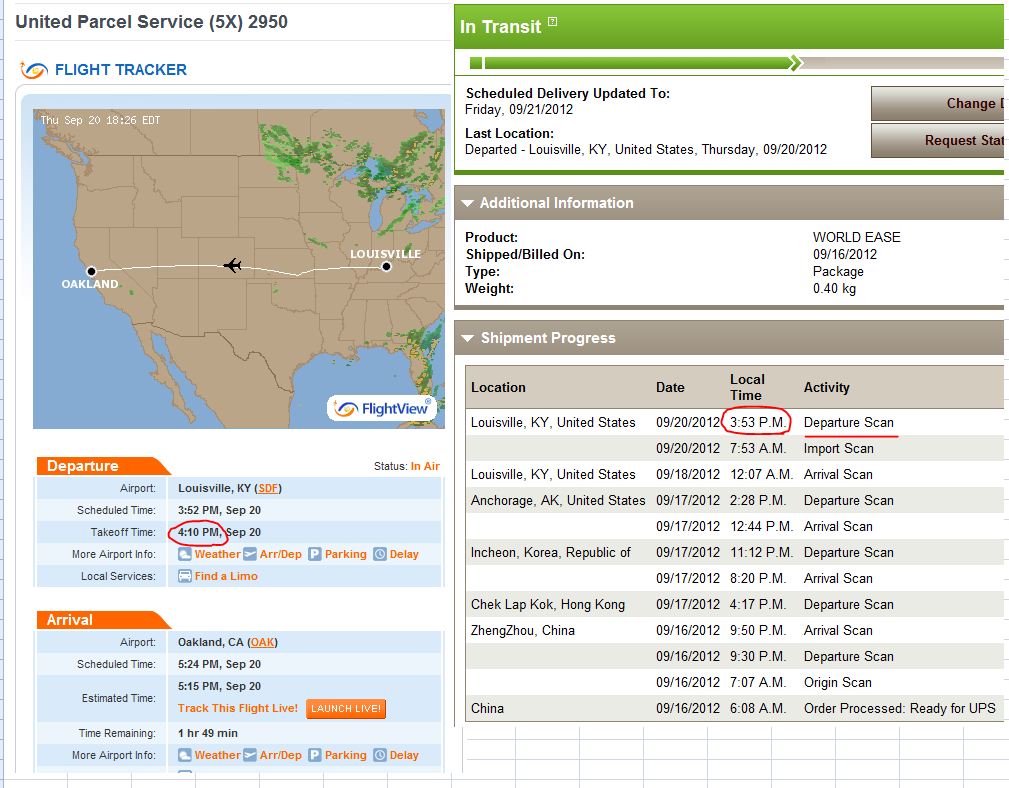Click United Parcel Service (5X) 2950 heading
Screen dimensions: 1009x788
(151, 22)
